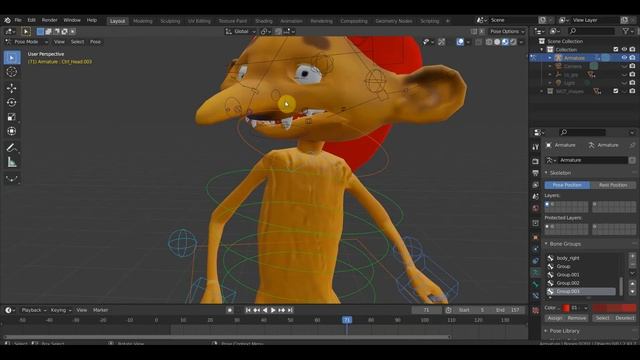The image size is (640, 360).
Task: Open the Bone Constraints properties tab
Action: coord(536,296)
